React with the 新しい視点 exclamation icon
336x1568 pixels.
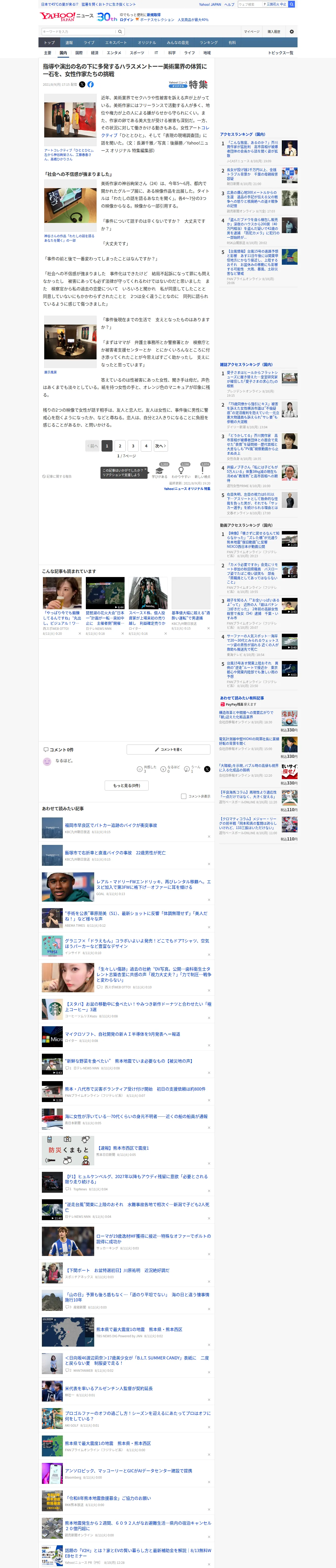pos(203,470)
